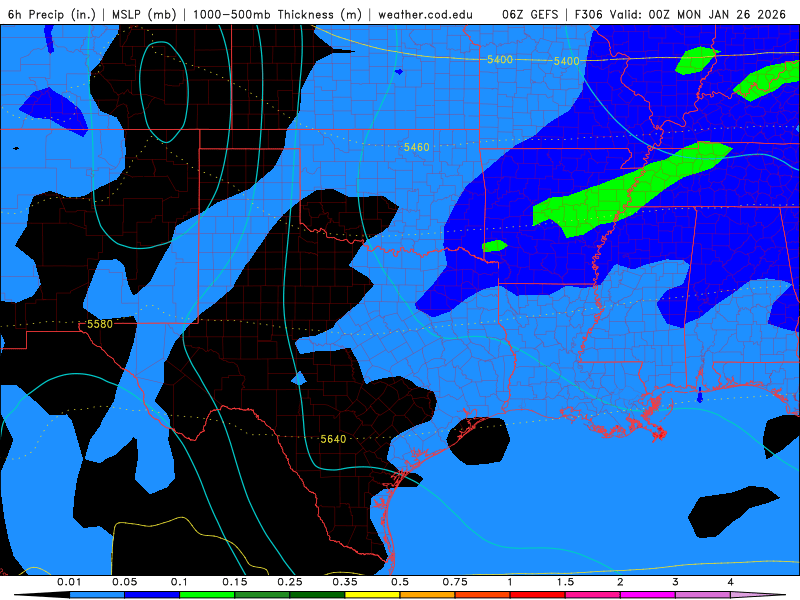Click the yellow 0.35–0.5 color bar segment
Screen dimensions: 800x600
[x=372, y=595]
